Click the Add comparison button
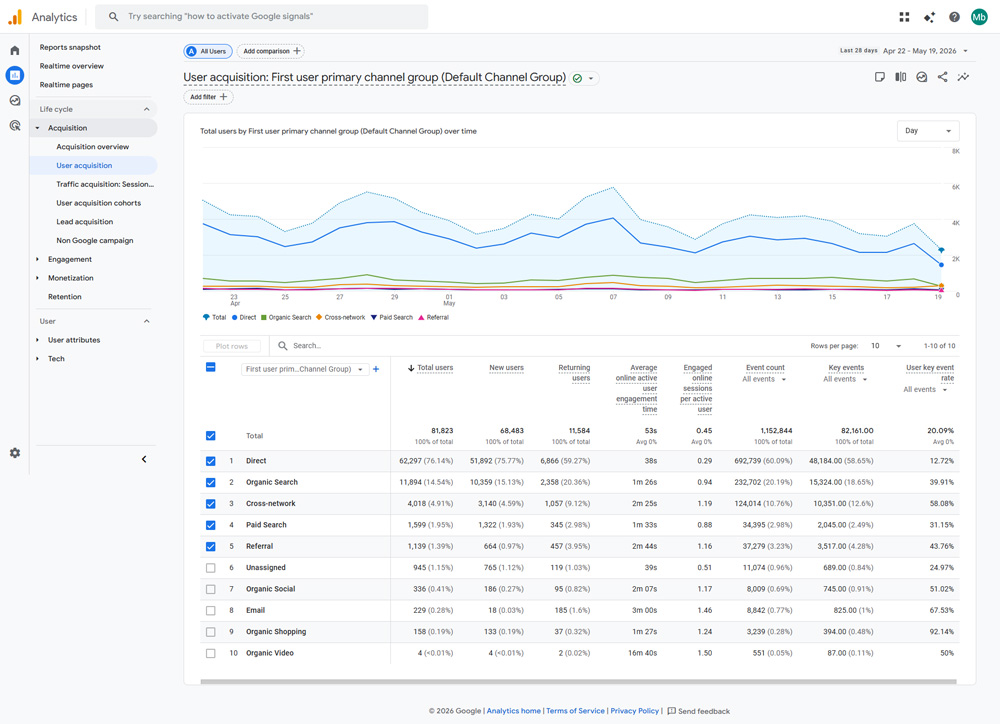Viewport: 1000px width, 724px height. click(271, 51)
